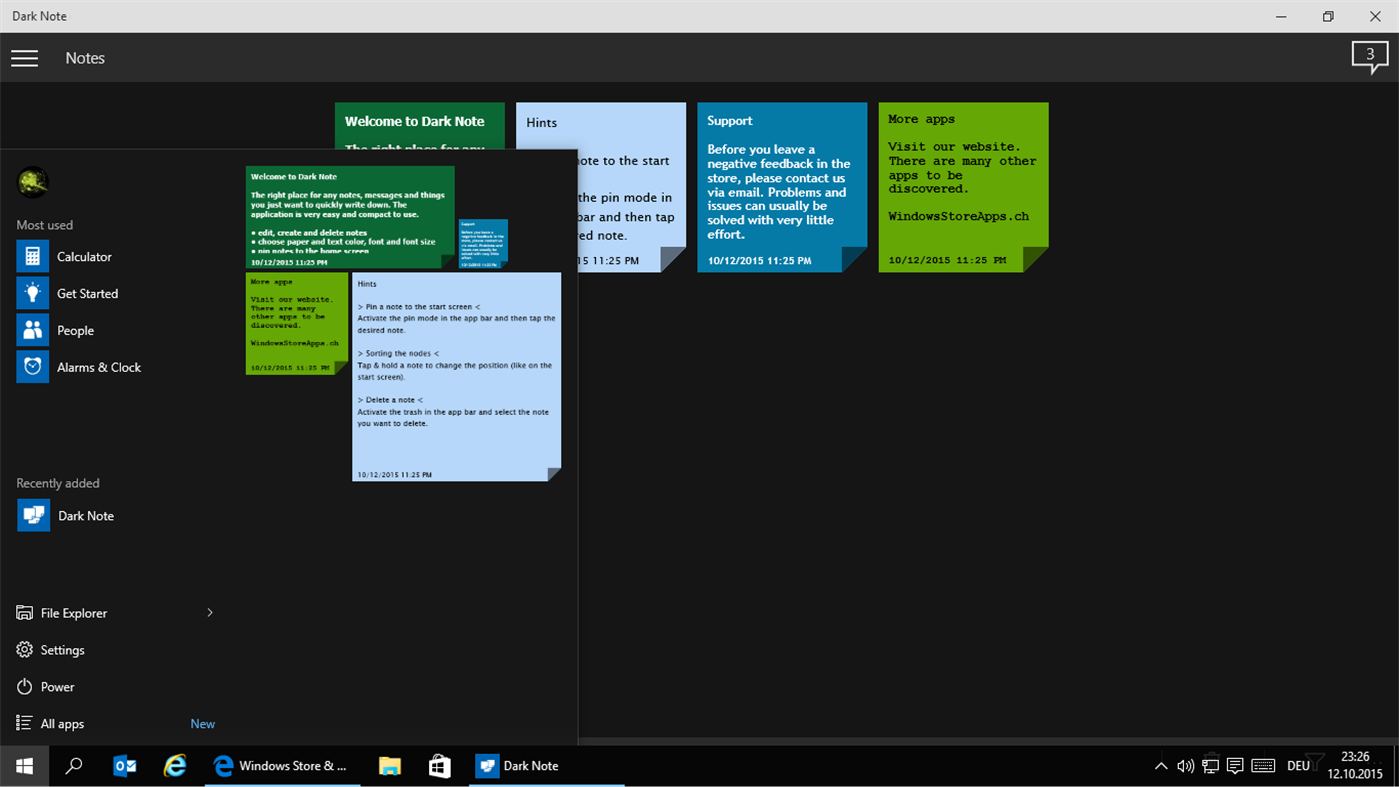Open the Windows Store from the taskbar
Image resolution: width=1399 pixels, height=787 pixels.
click(x=438, y=765)
